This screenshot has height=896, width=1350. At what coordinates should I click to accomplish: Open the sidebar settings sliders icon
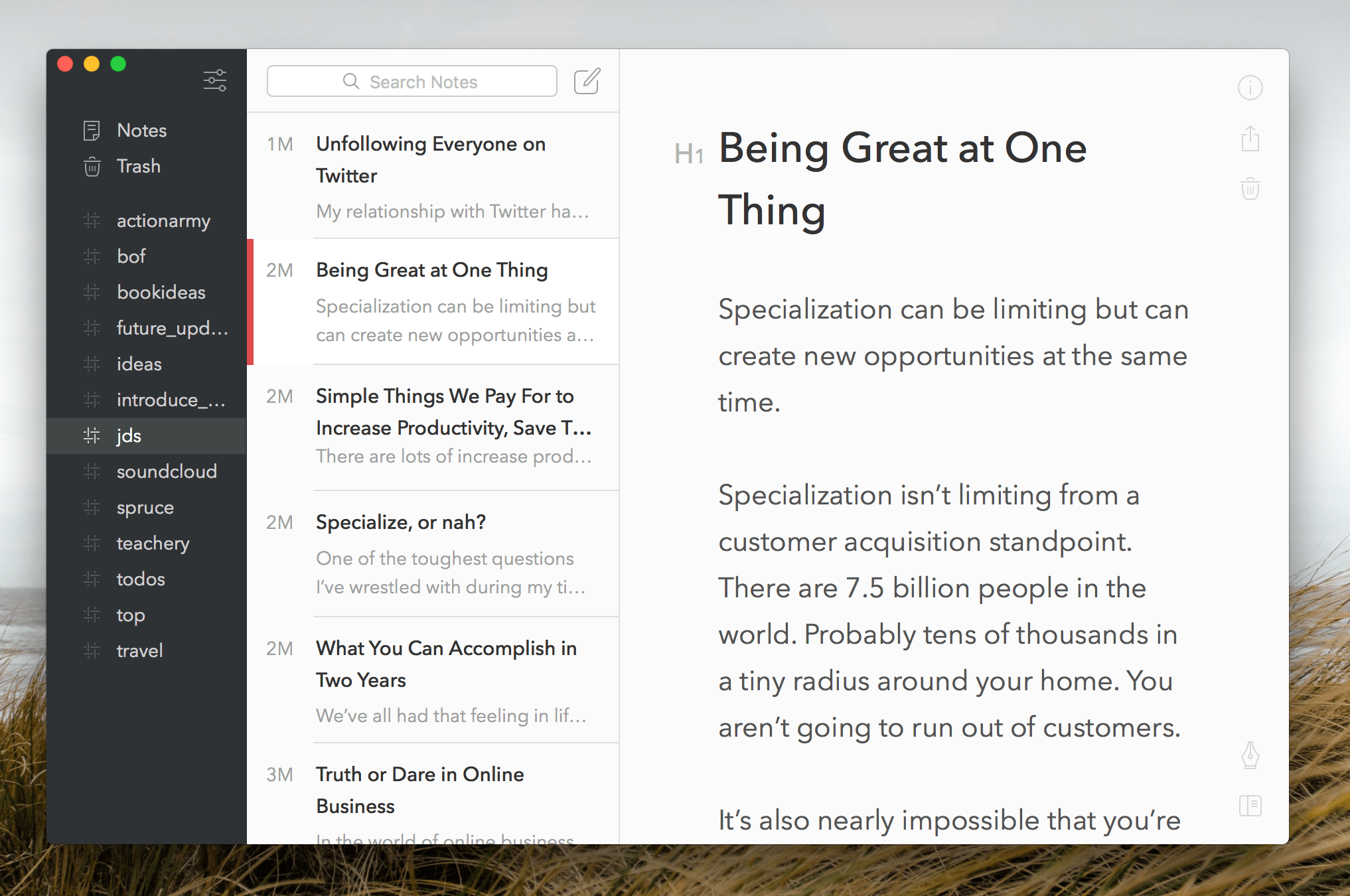coord(214,80)
